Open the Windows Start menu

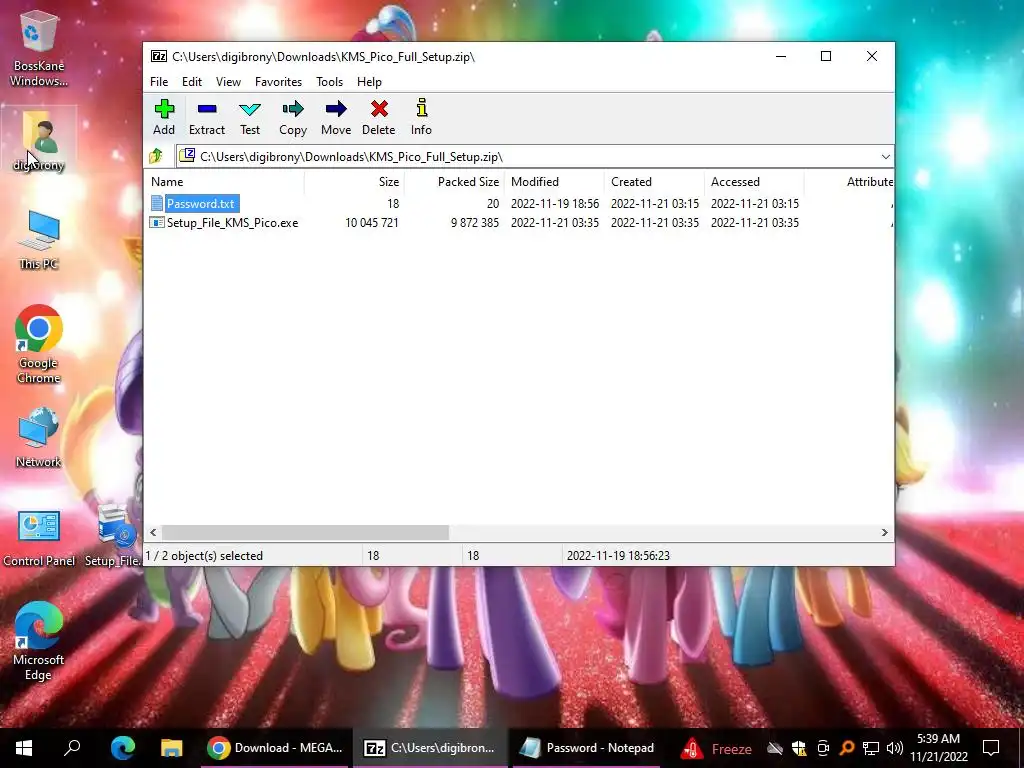[24, 748]
